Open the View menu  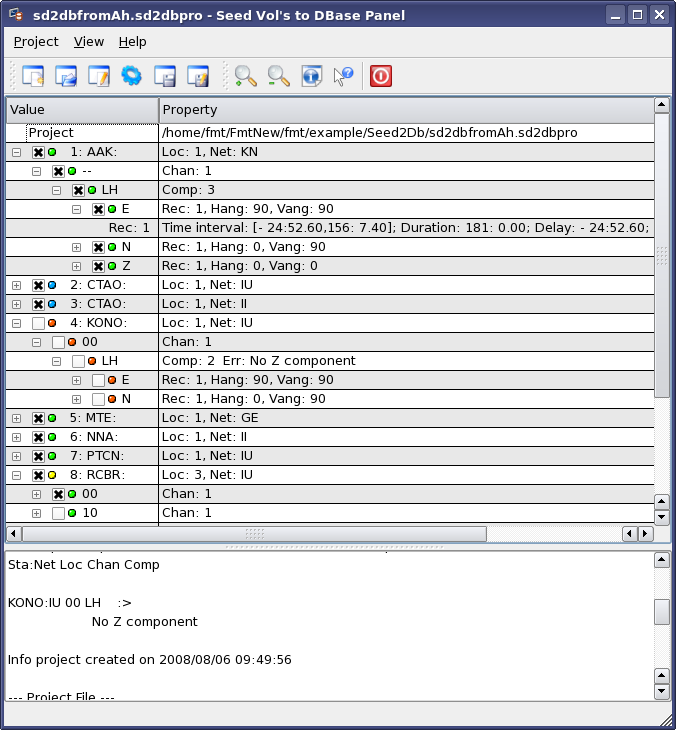pos(89,41)
